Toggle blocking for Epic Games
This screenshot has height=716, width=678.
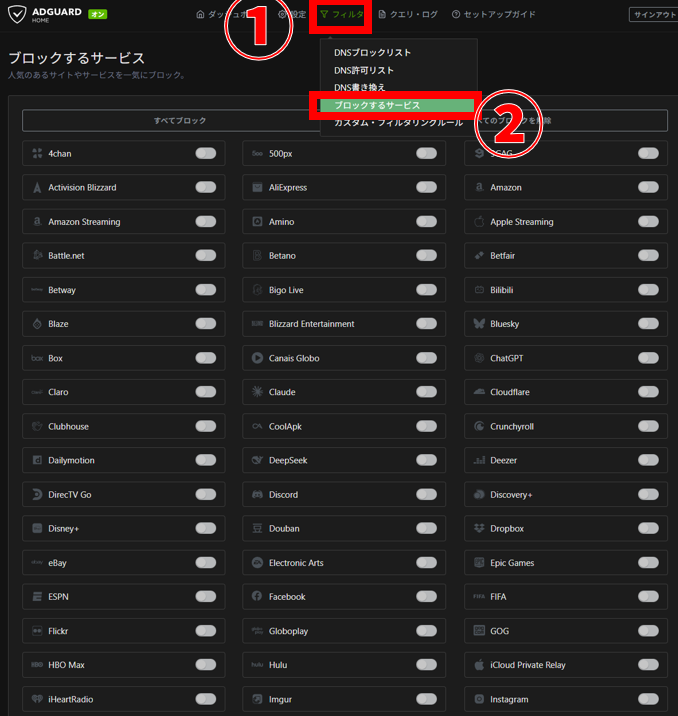(x=648, y=563)
